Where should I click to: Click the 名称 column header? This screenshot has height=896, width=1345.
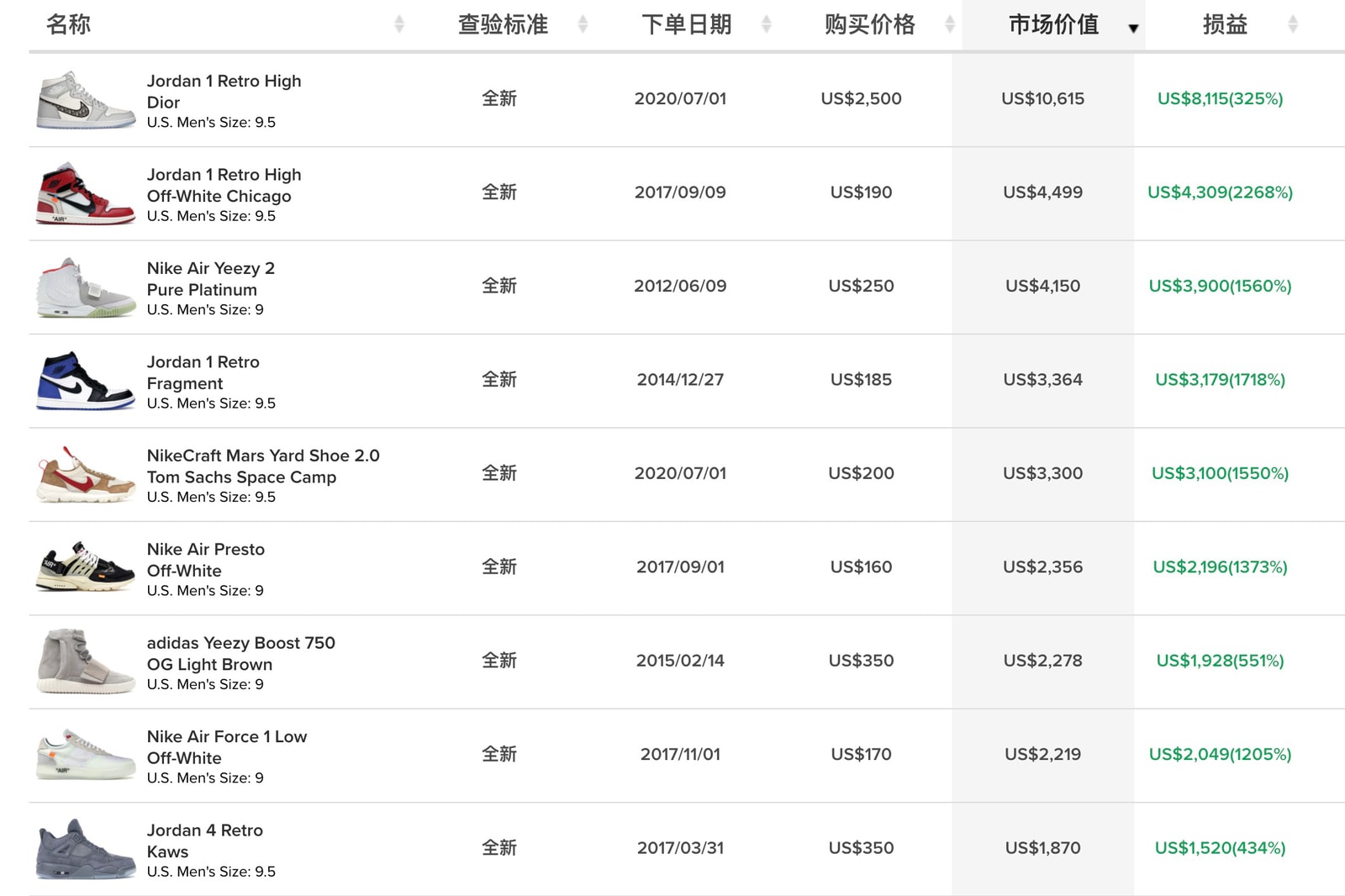(67, 24)
